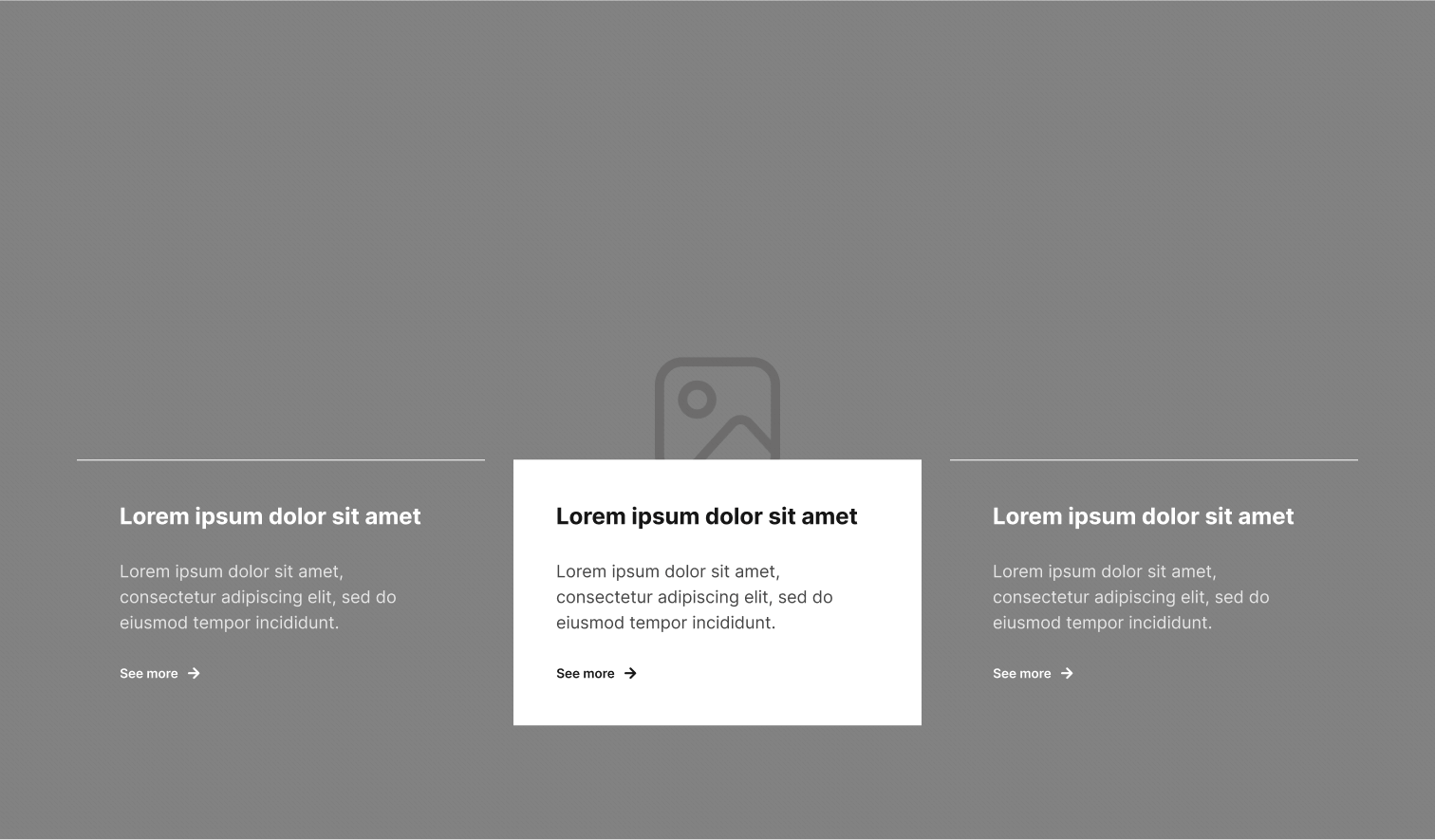This screenshot has width=1435, height=840.
Task: Click right card body paragraph text
Action: (x=1131, y=597)
